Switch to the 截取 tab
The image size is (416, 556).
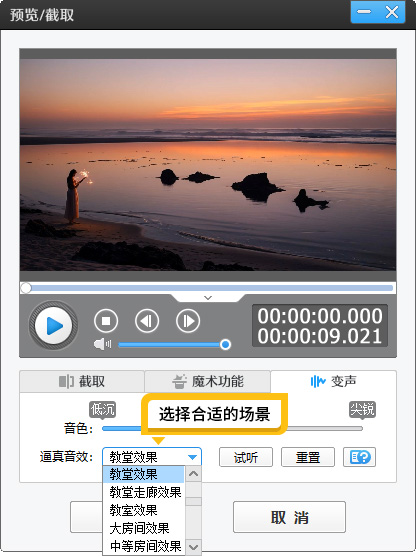click(x=82, y=382)
